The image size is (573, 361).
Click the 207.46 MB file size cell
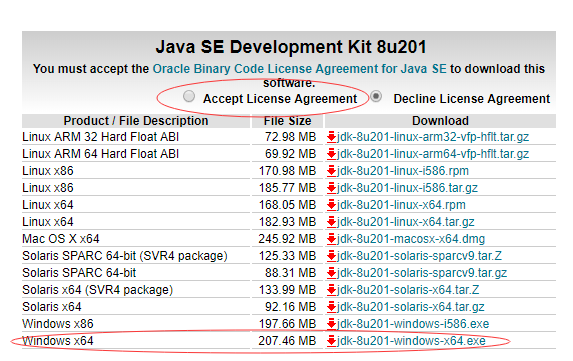point(287,341)
